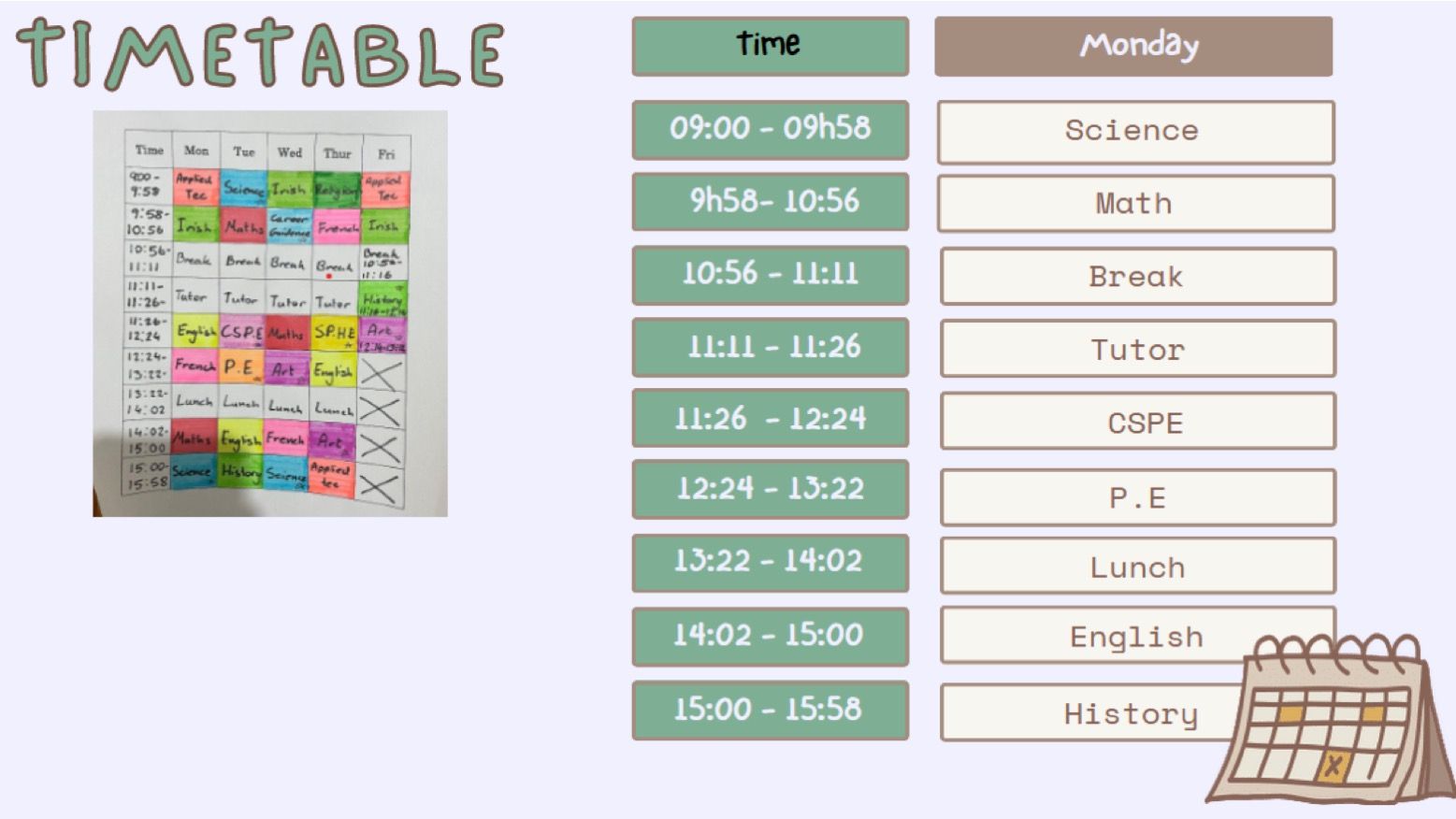
Task: Click the P.E subject field
Action: click(x=1138, y=497)
